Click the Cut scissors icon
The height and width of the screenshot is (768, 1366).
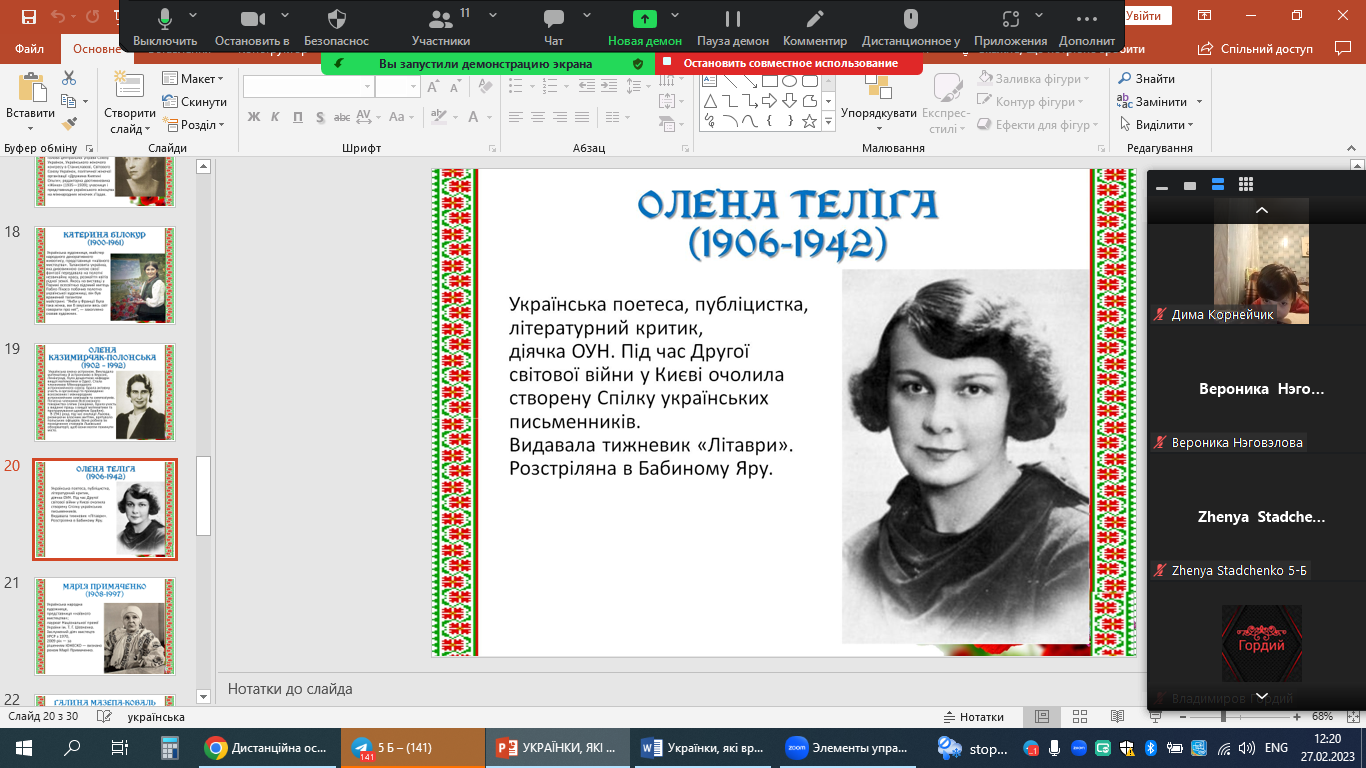coord(69,78)
